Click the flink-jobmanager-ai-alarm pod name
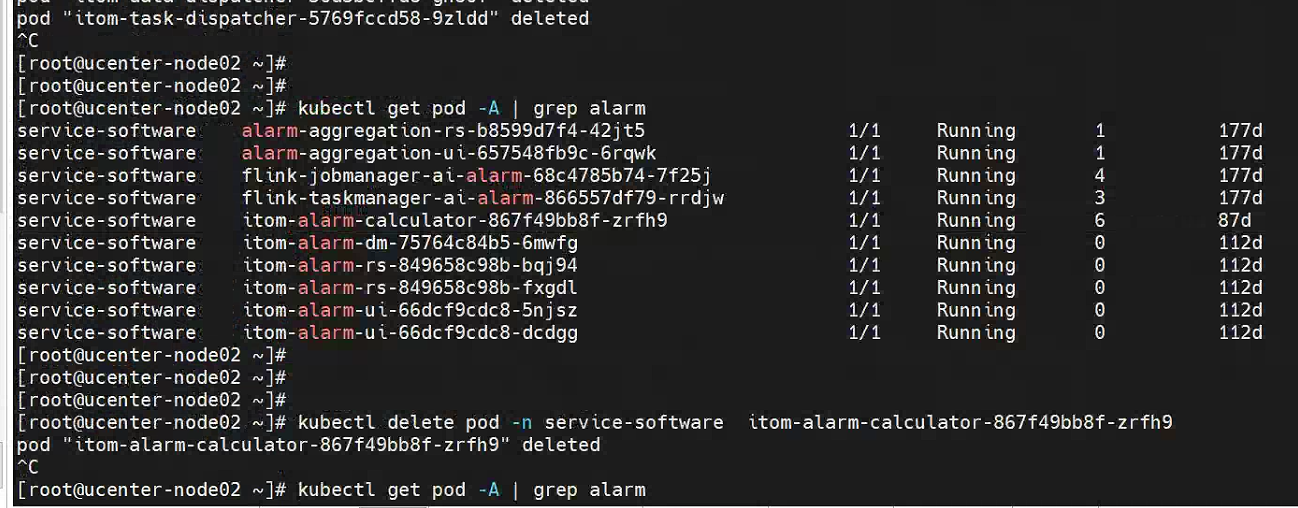1298x508 pixels. coord(477,176)
